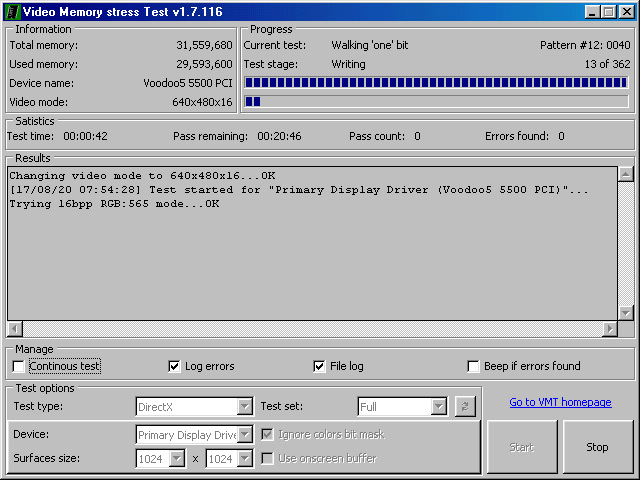Screen dimensions: 640x480
Task: Expand the Device Primary Display Driver dropdown
Action: pos(244,434)
